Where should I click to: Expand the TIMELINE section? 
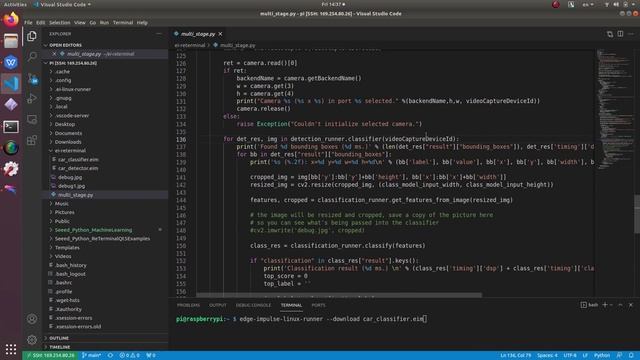[105, 347]
